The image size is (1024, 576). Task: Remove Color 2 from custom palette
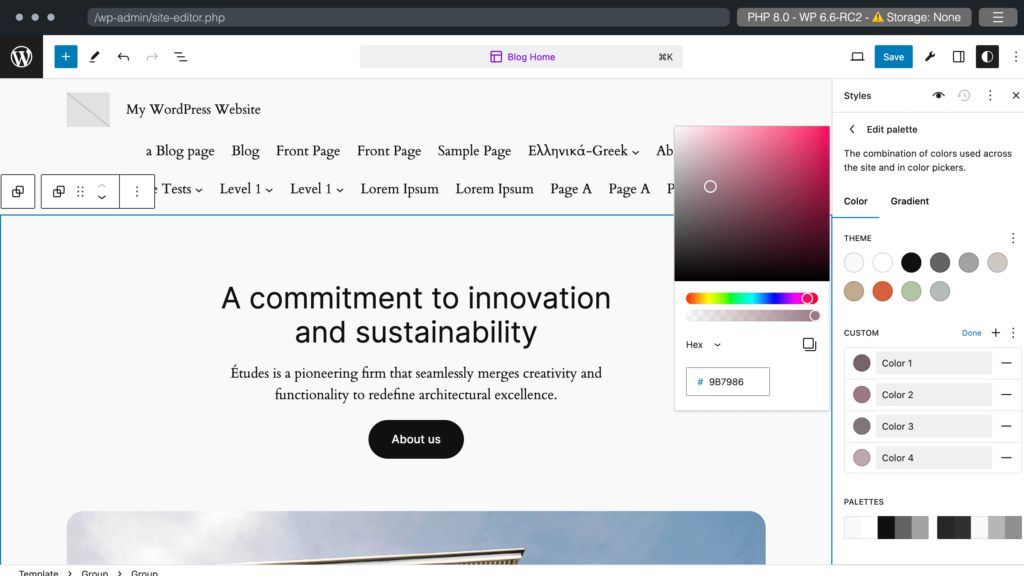tap(1006, 394)
